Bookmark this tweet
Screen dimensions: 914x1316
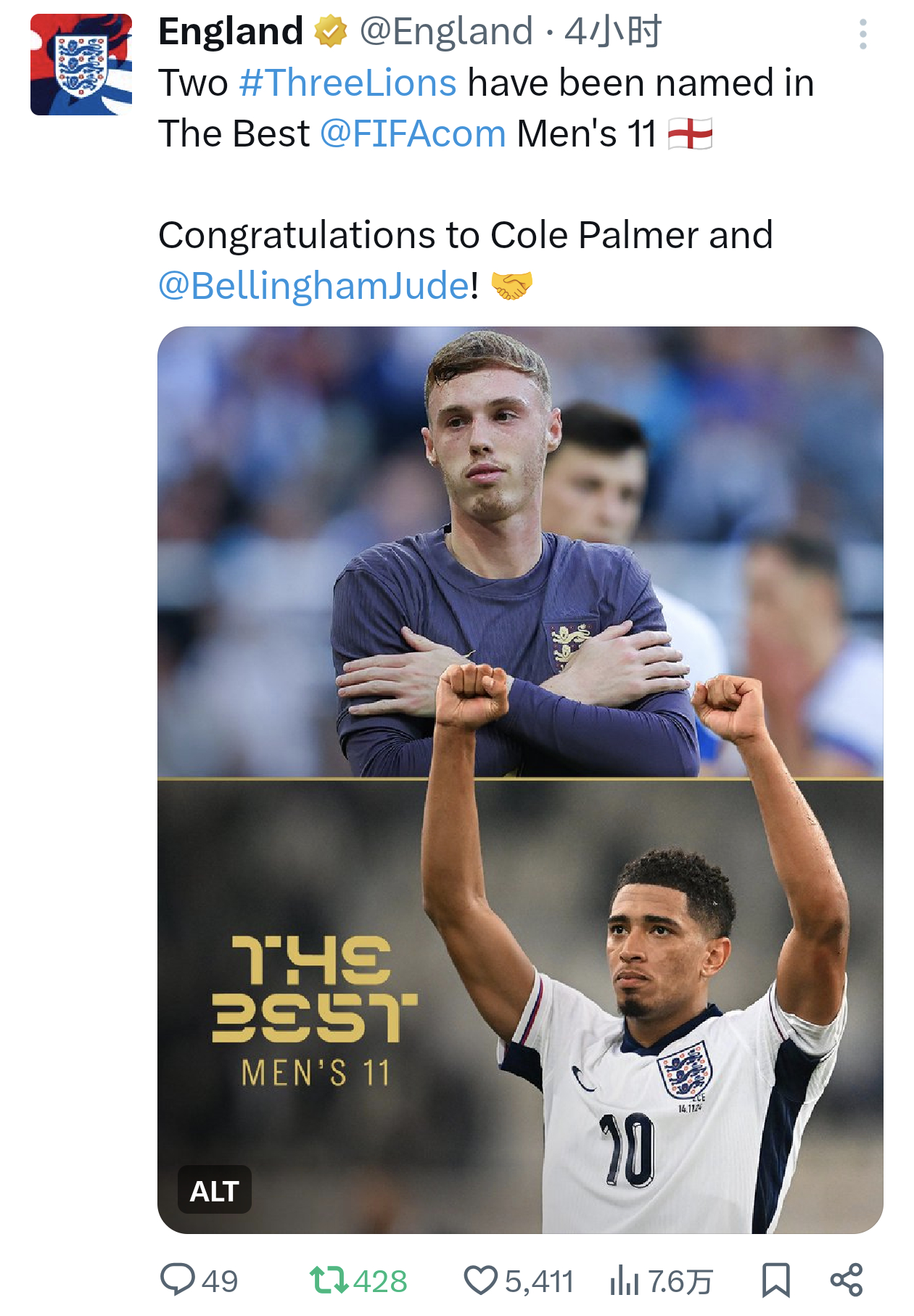pos(775,1280)
